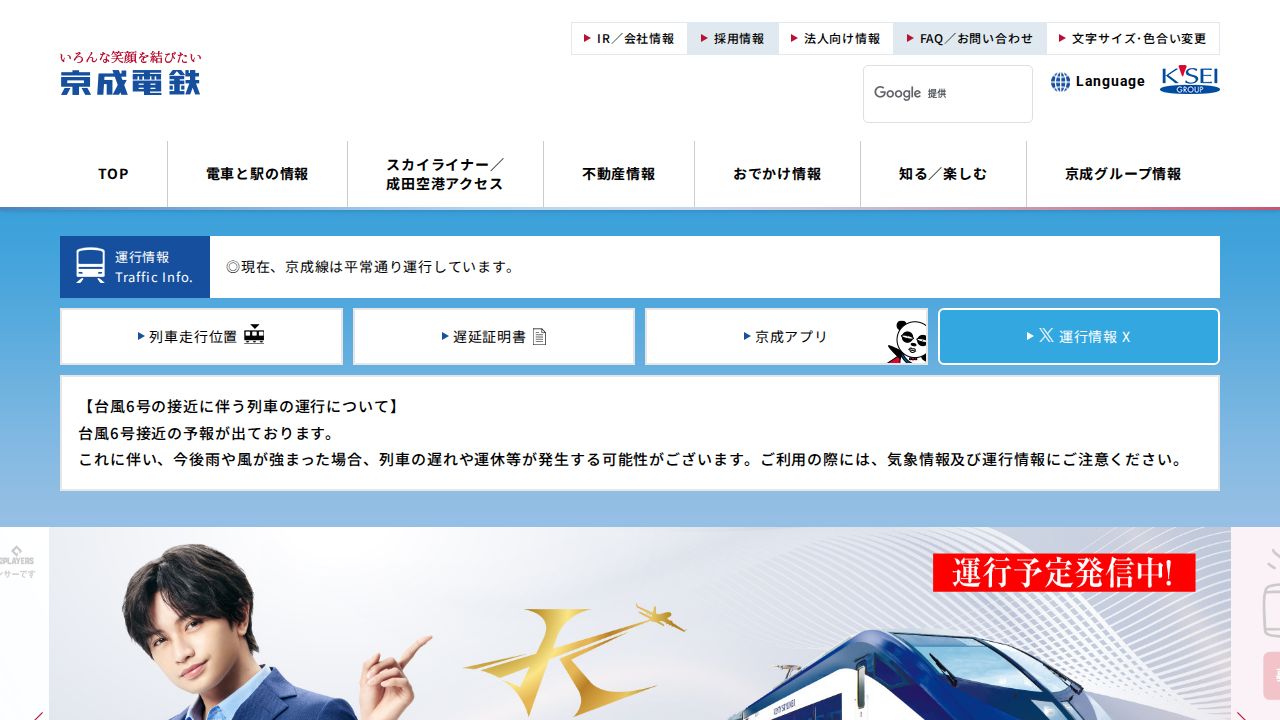Click the 列車走行位置 button
This screenshot has width=1280, height=720.
201,336
